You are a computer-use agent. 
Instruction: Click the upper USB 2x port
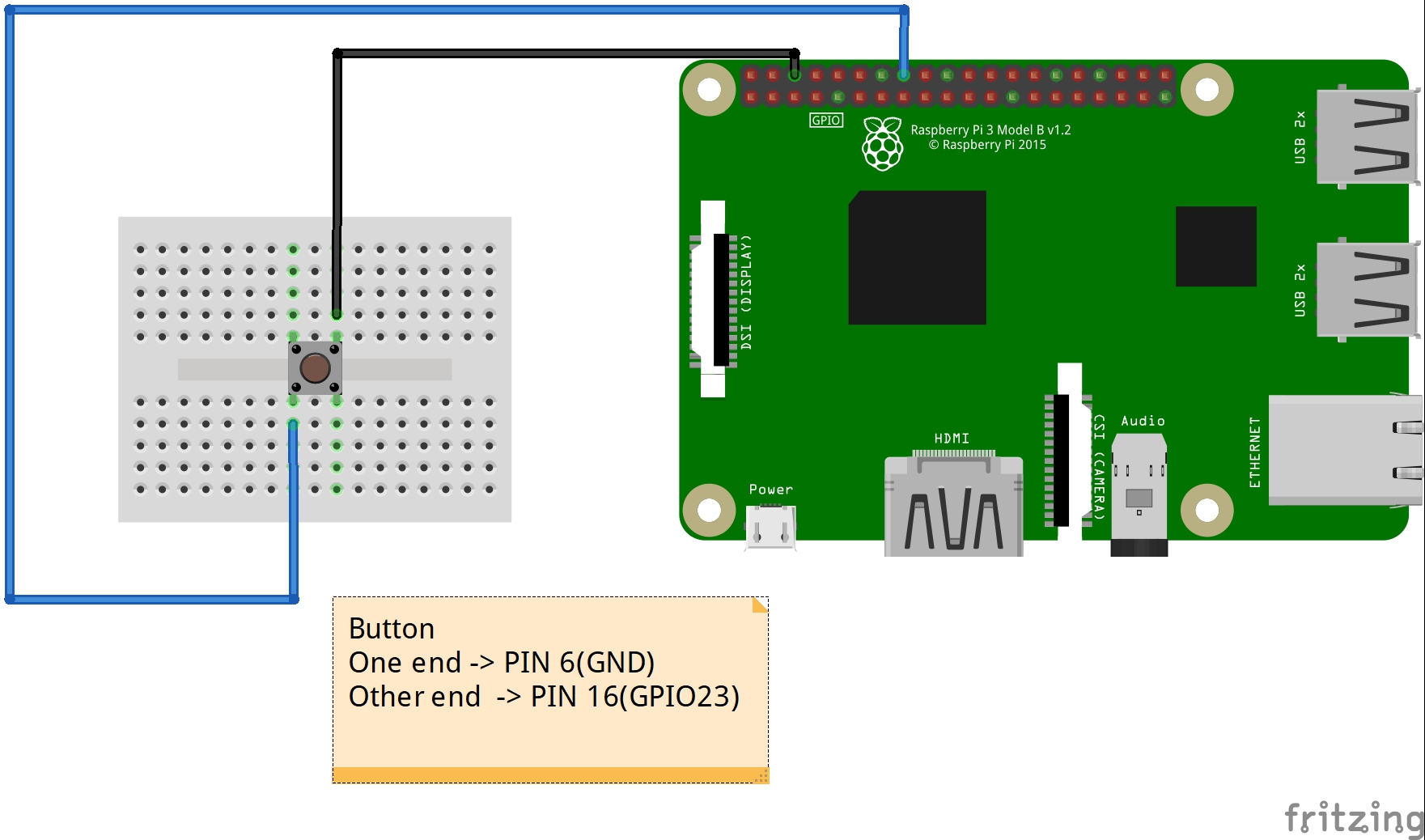tap(1368, 136)
